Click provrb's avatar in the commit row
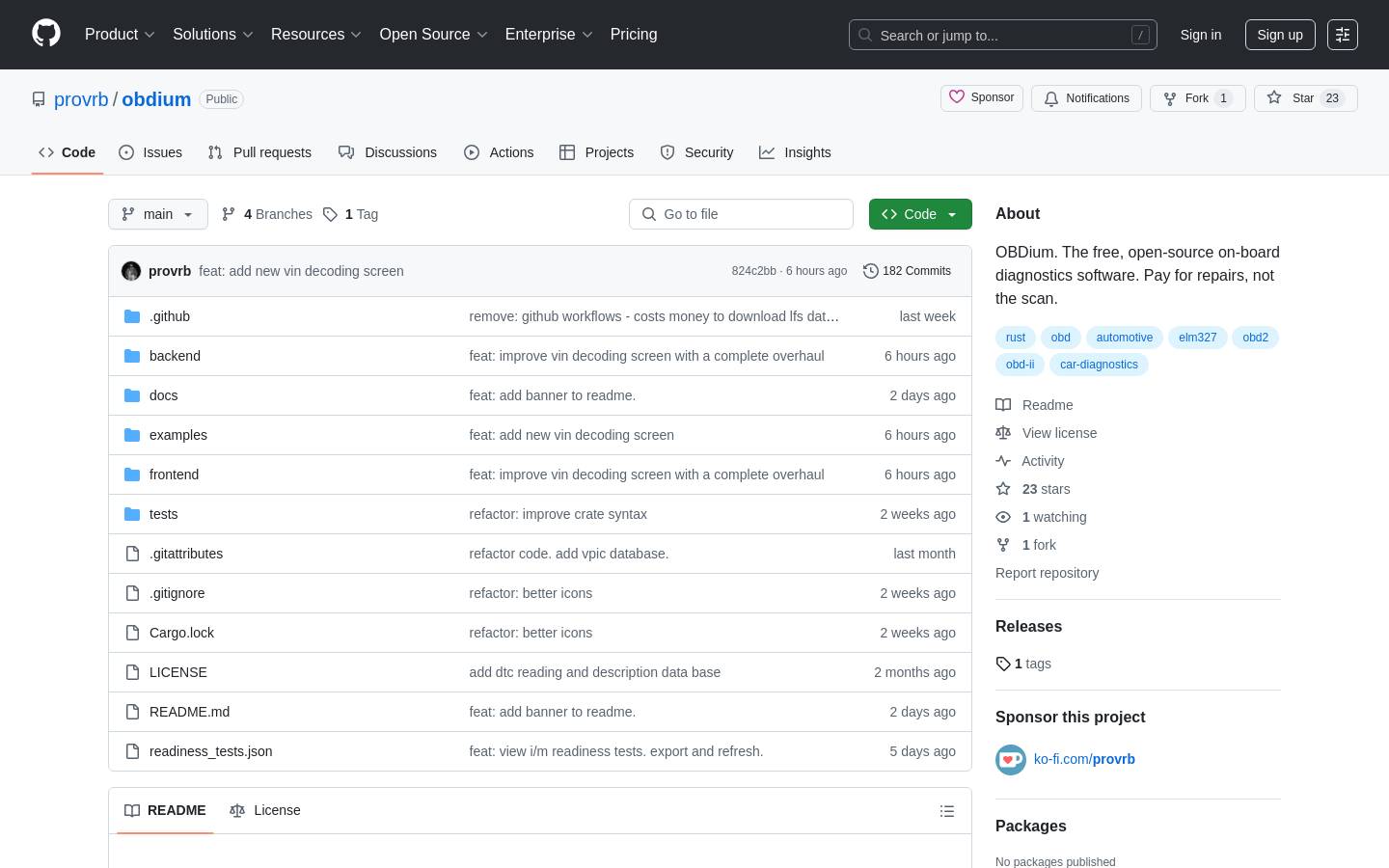The image size is (1389, 868). [131, 271]
